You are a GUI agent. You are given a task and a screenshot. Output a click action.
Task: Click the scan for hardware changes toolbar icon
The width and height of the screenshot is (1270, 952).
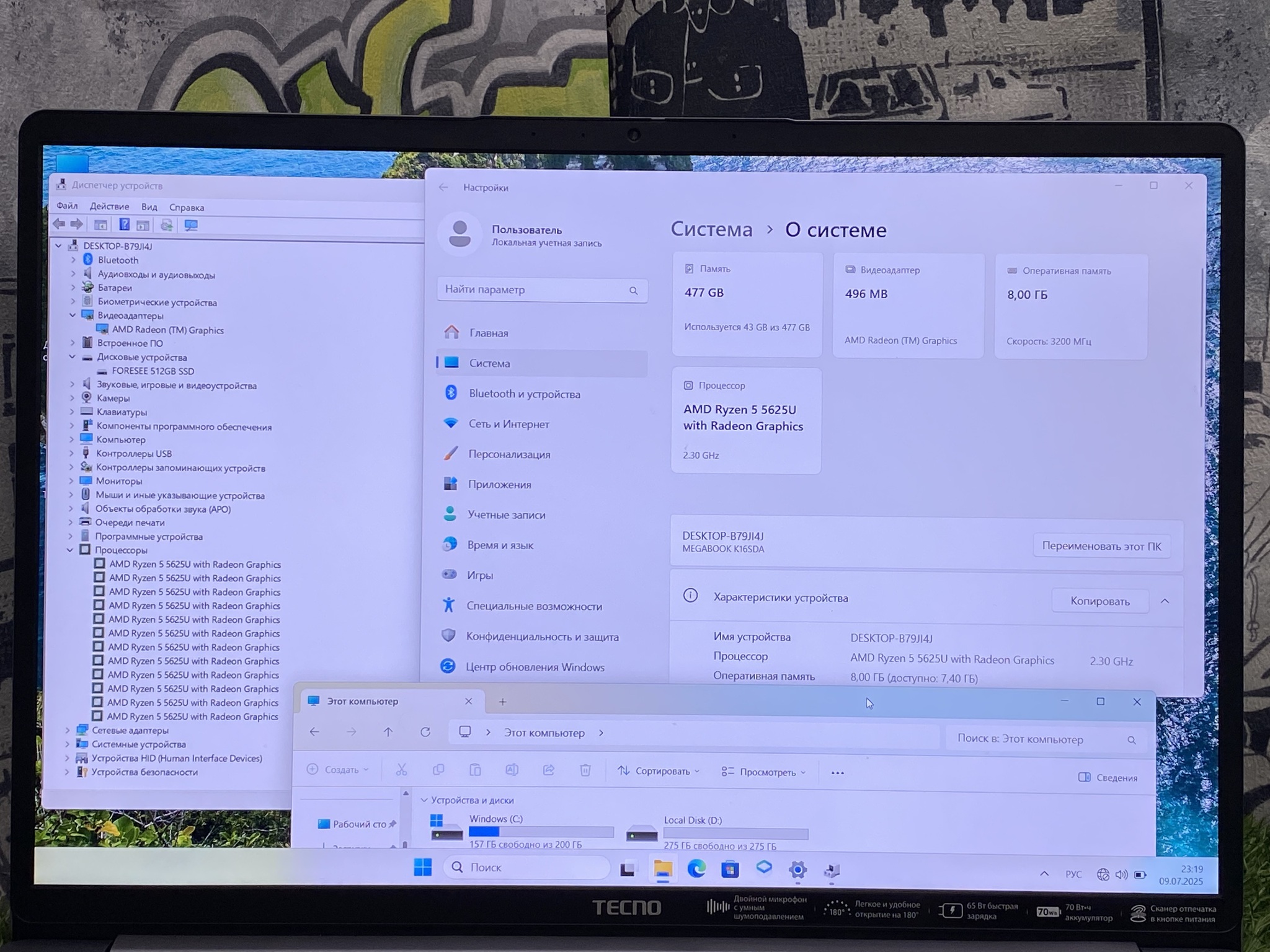(x=191, y=225)
